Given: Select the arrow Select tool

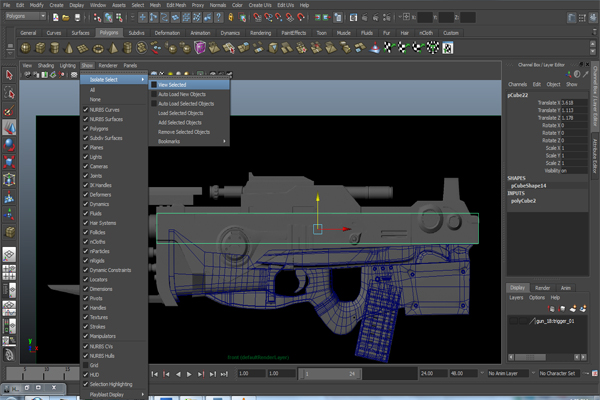Looking at the screenshot, I should click(x=9, y=75).
